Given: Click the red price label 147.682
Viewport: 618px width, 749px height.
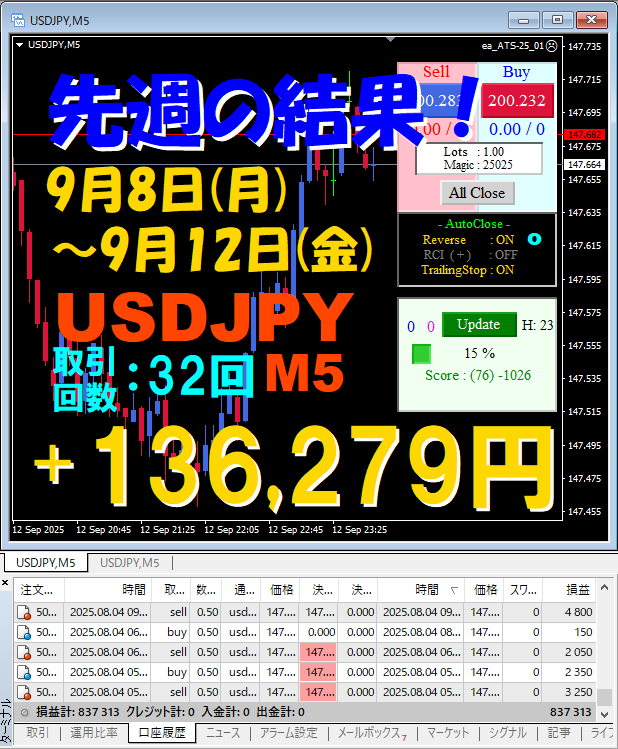Looking at the screenshot, I should 585,135.
